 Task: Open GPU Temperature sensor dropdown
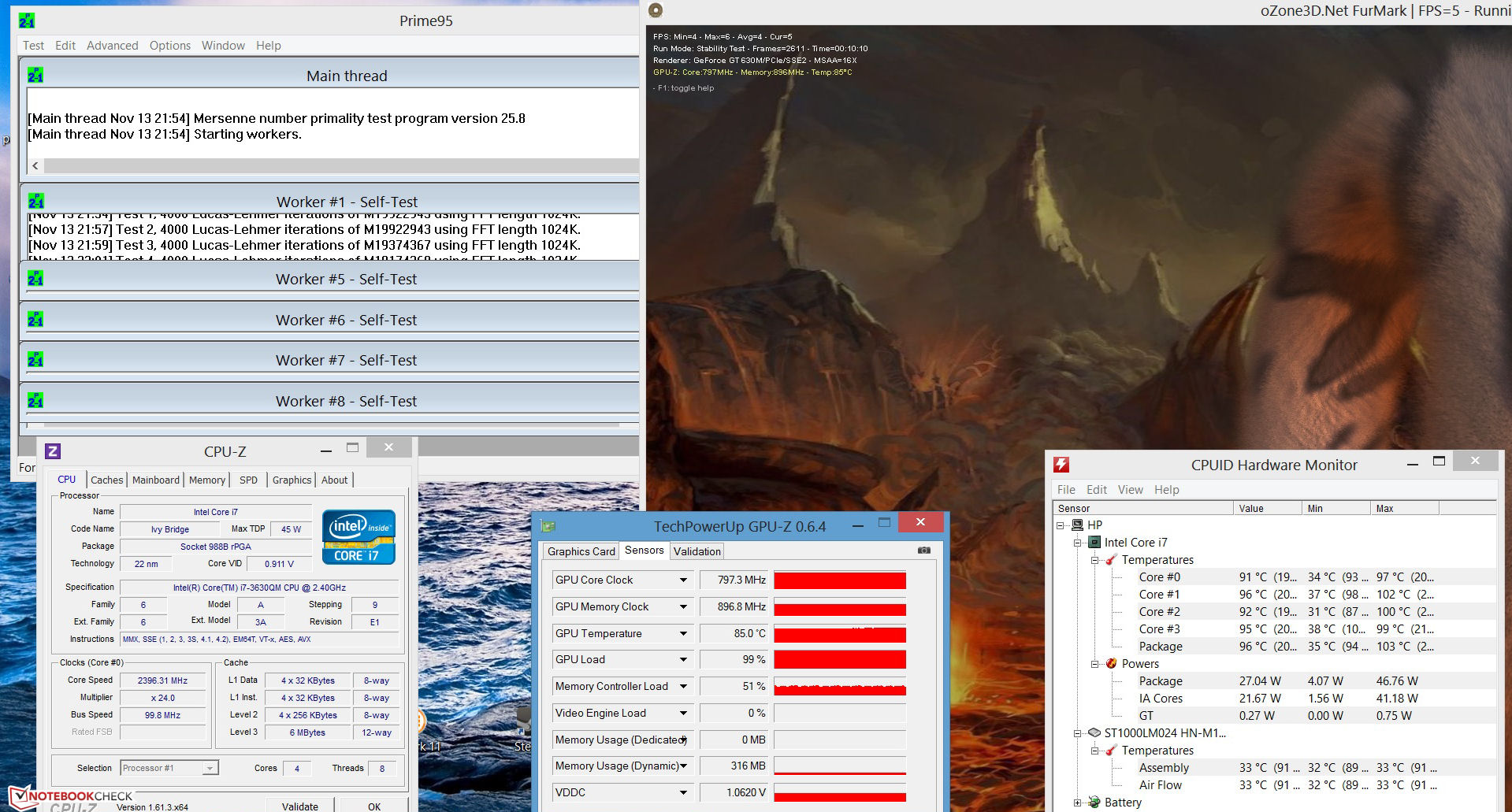coord(683,634)
